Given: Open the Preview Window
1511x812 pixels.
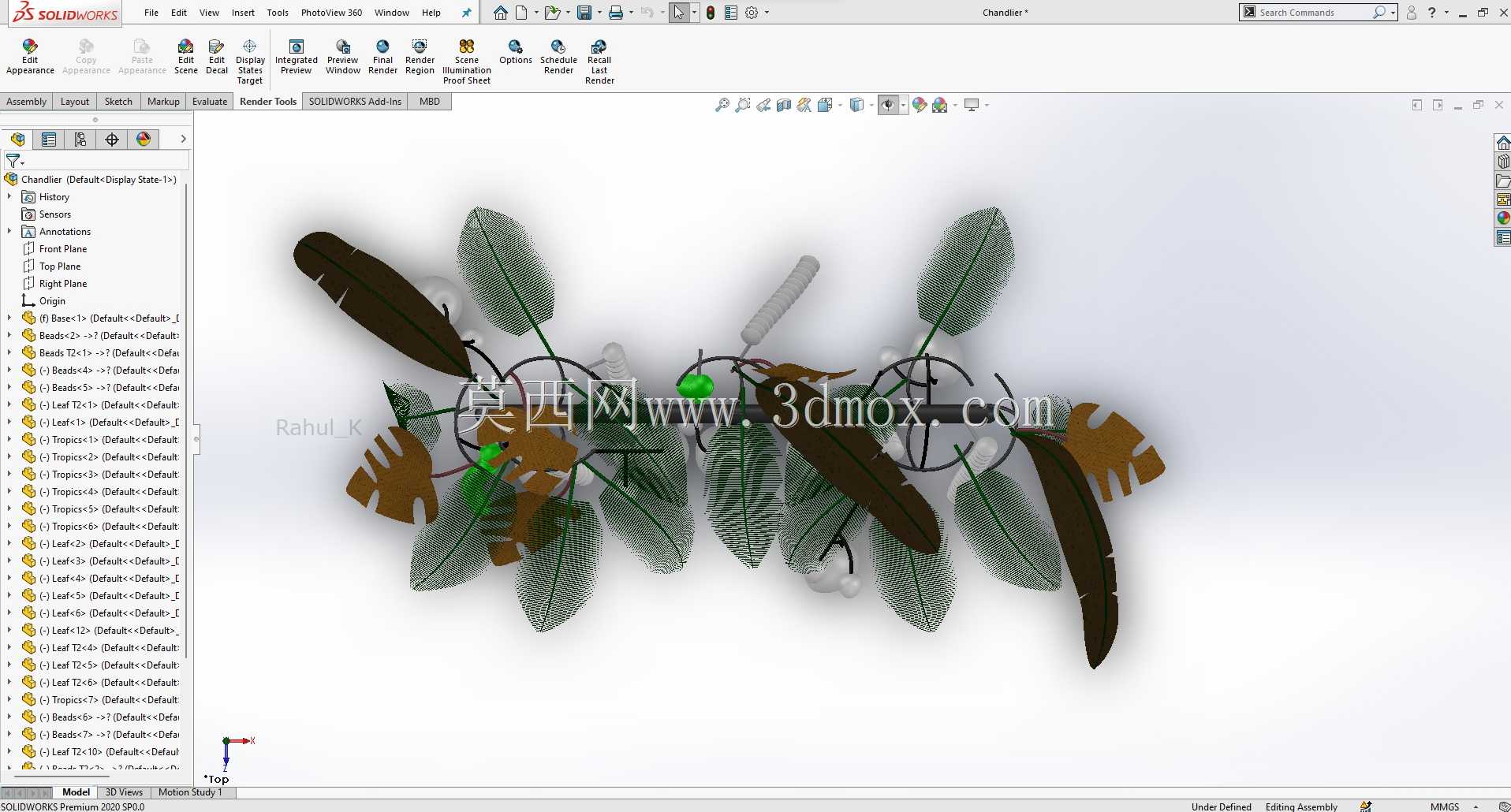Looking at the screenshot, I should (x=343, y=57).
